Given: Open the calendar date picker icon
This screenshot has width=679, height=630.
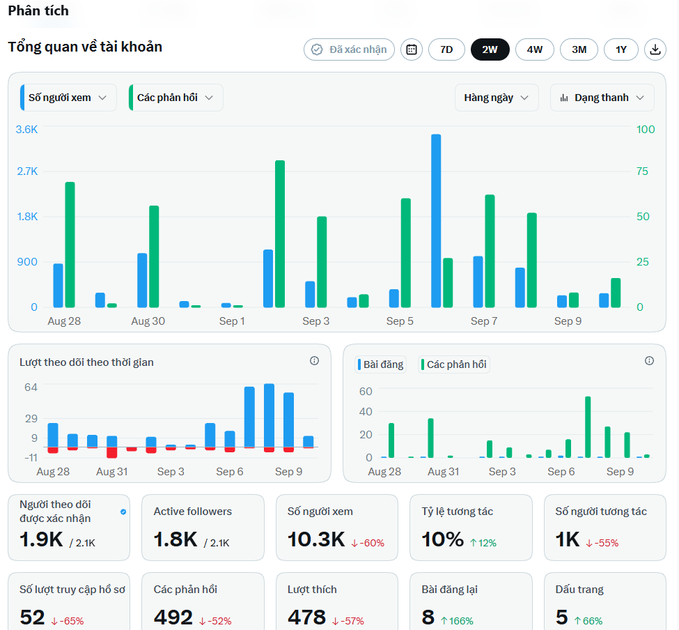Looking at the screenshot, I should [x=411, y=50].
